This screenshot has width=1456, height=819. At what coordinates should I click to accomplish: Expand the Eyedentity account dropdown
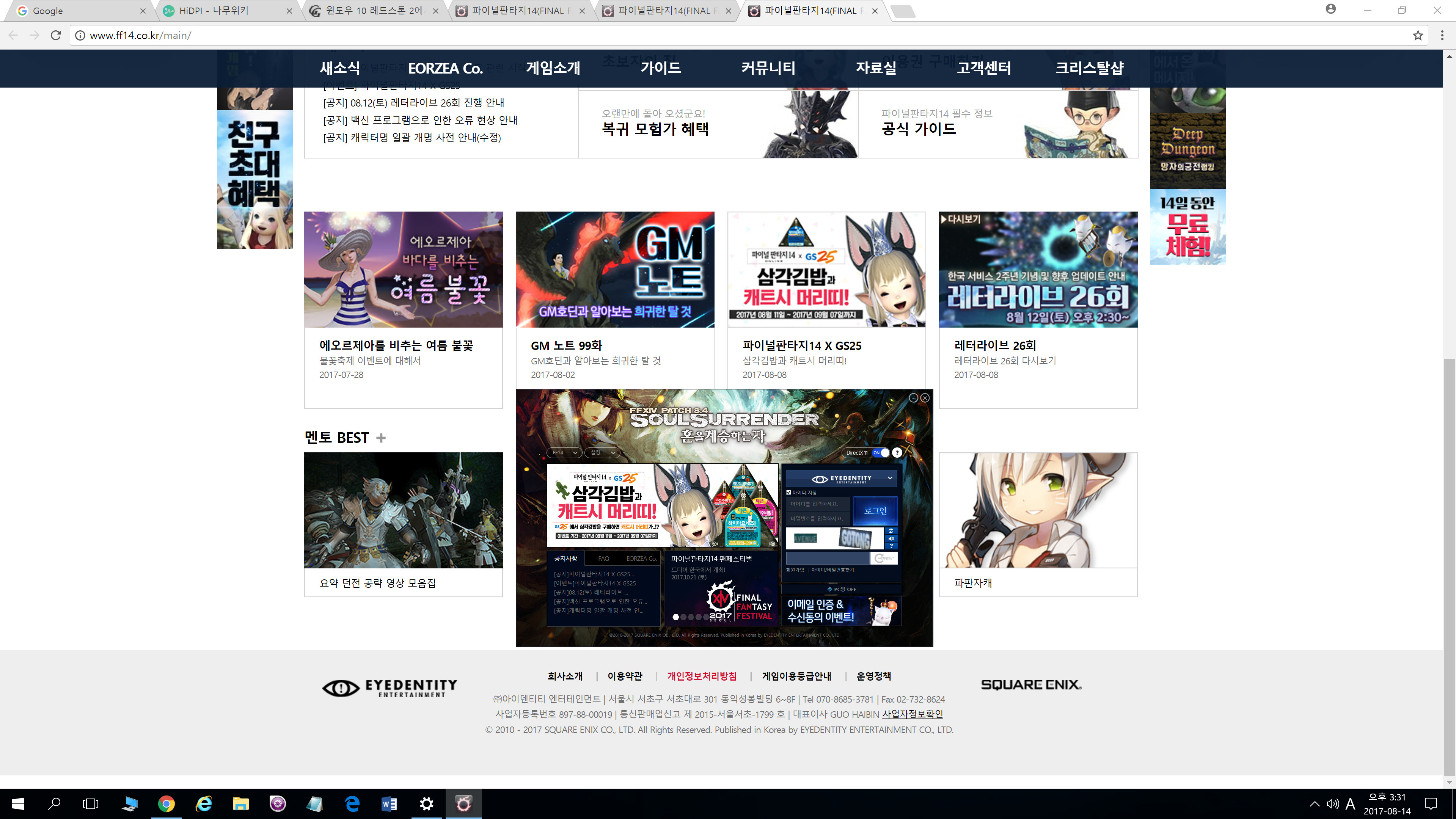click(x=842, y=478)
